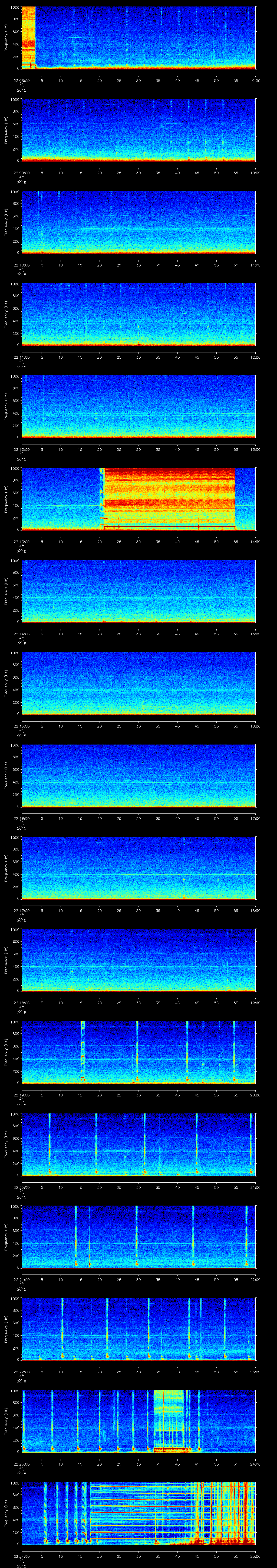This screenshot has height=1568, width=277.
Task: Select the 22:24:00 timestamp label
Action: [21, 1556]
